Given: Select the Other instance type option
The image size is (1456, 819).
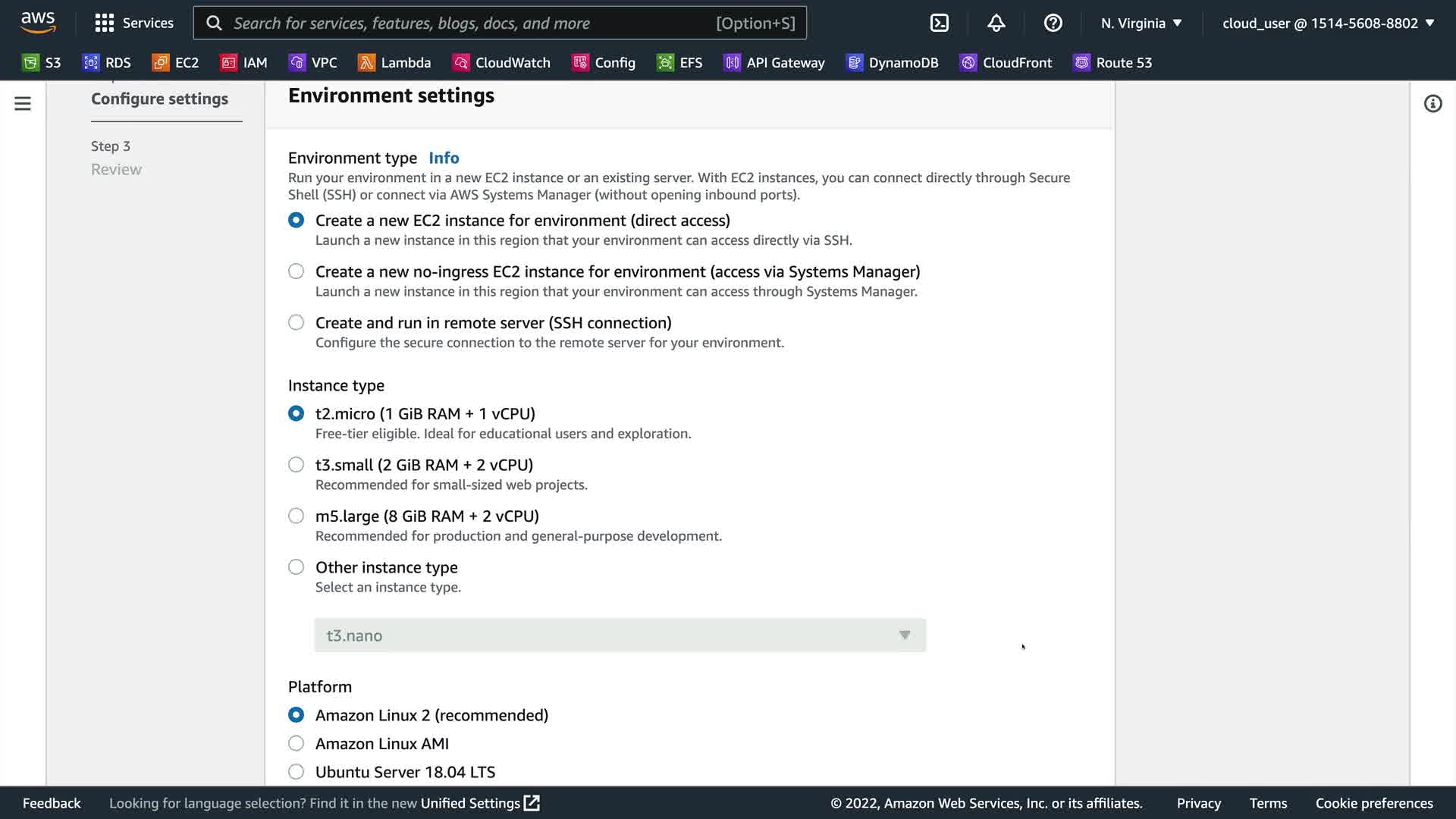Looking at the screenshot, I should coord(296,567).
